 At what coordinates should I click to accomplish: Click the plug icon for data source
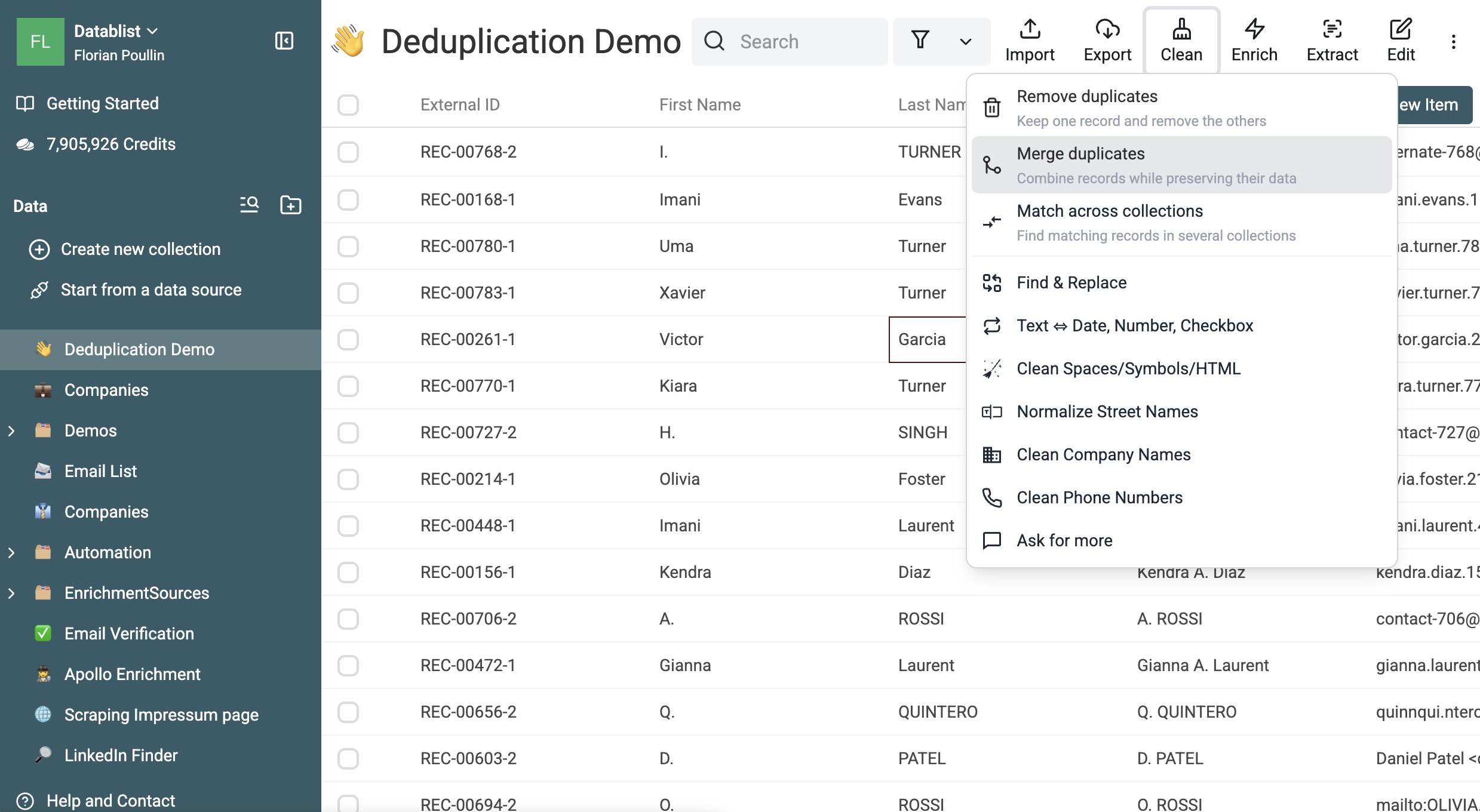pos(39,290)
